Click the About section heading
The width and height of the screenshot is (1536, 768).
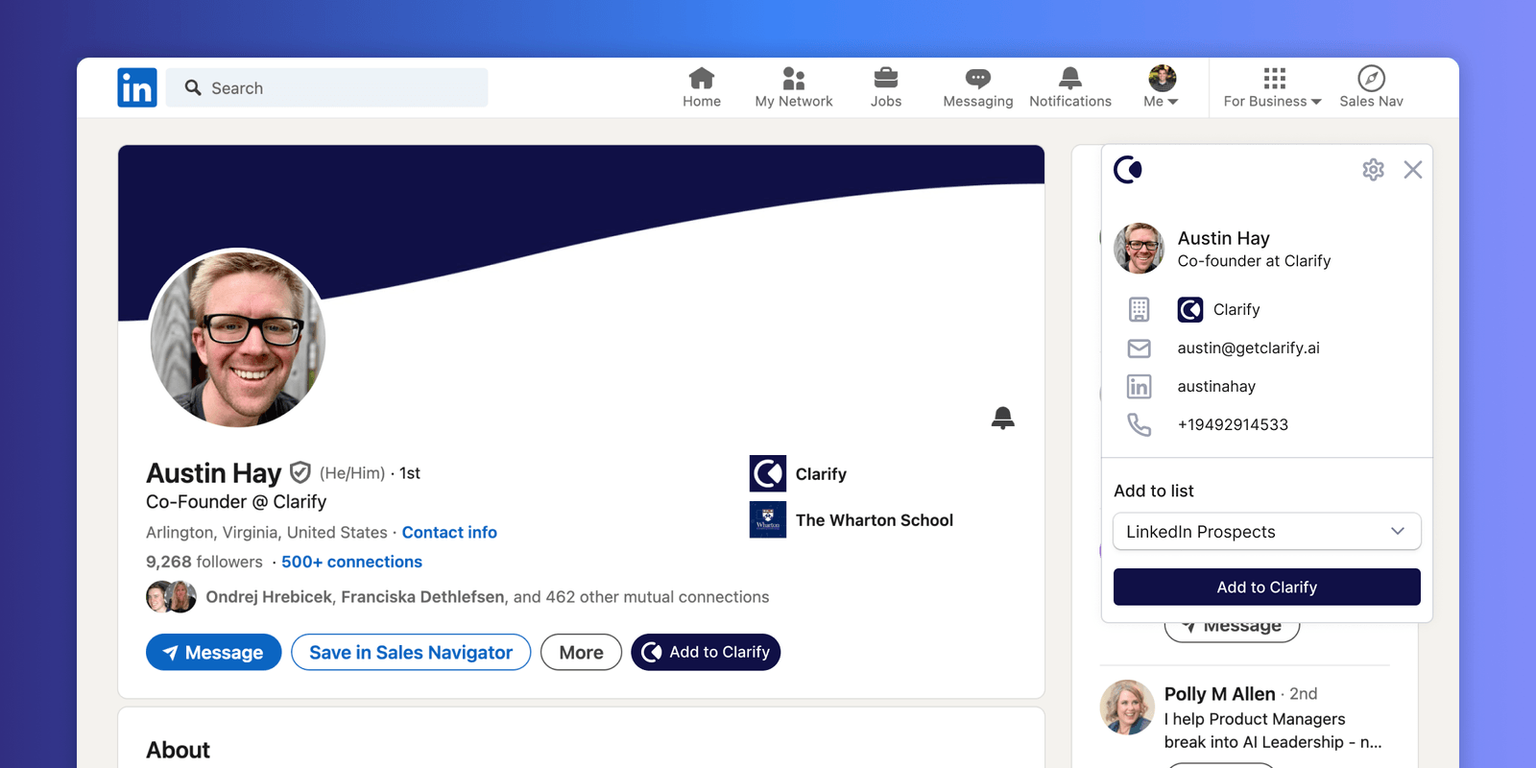click(x=178, y=750)
